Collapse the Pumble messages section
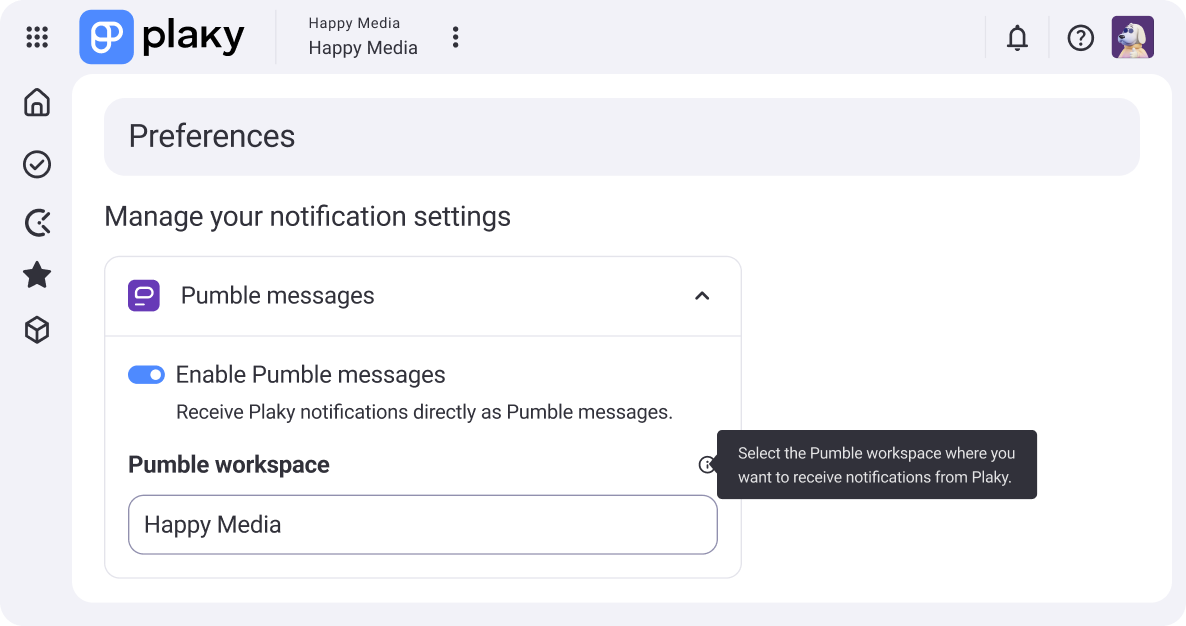Viewport: 1186px width, 626px height. click(702, 296)
